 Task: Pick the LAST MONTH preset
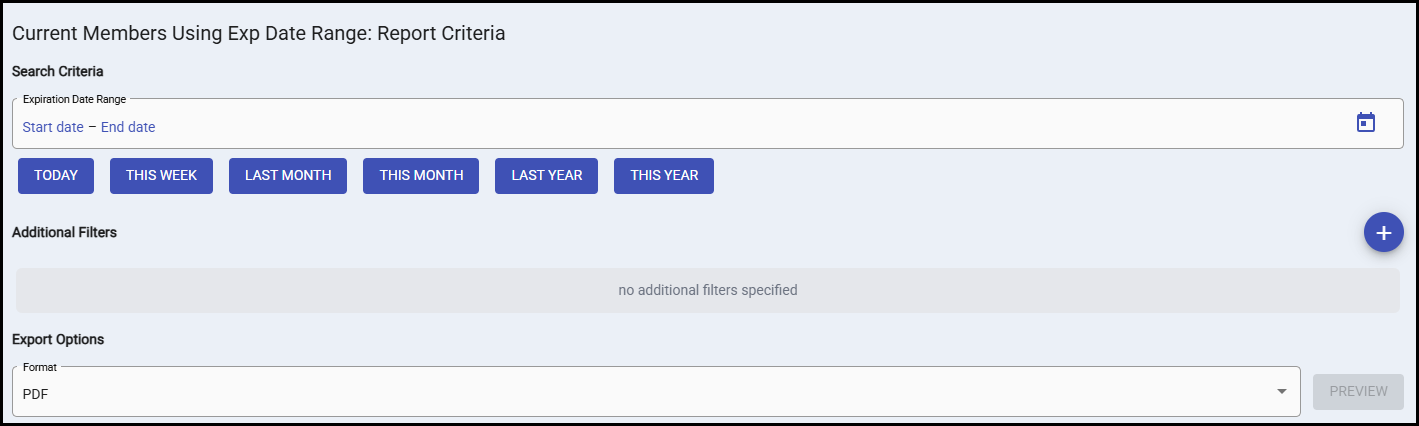tap(288, 176)
